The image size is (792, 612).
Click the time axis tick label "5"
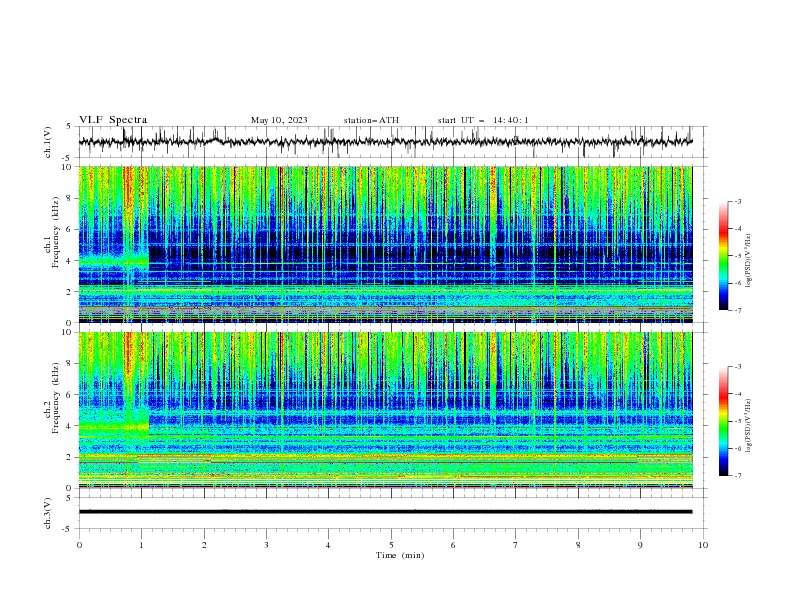pyautogui.click(x=391, y=545)
